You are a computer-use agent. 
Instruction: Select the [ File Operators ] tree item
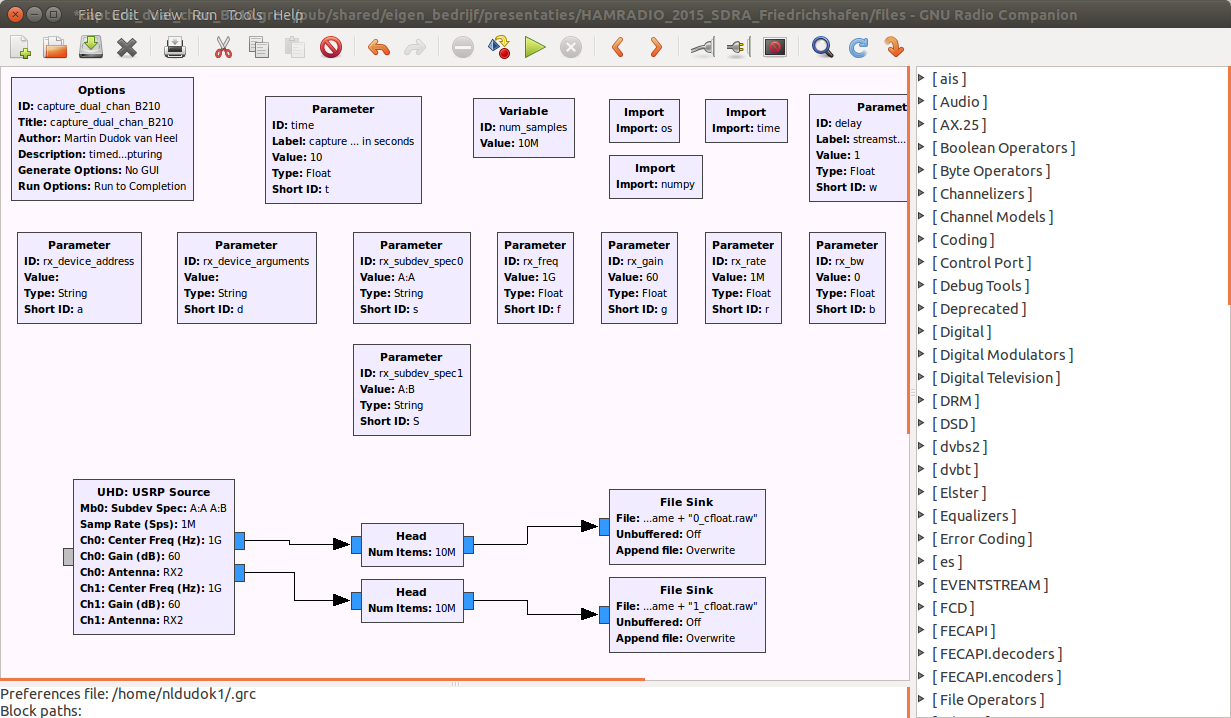pyautogui.click(x=987, y=700)
